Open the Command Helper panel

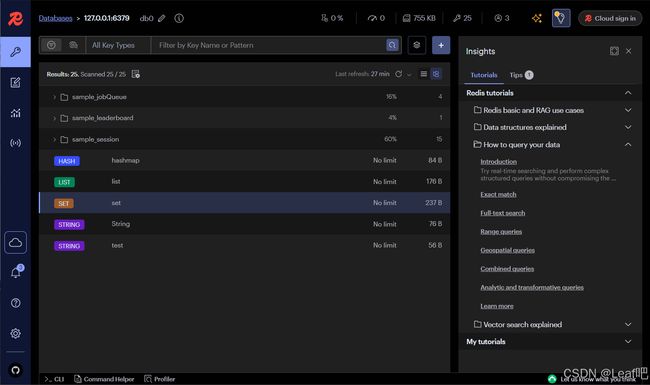pos(104,379)
